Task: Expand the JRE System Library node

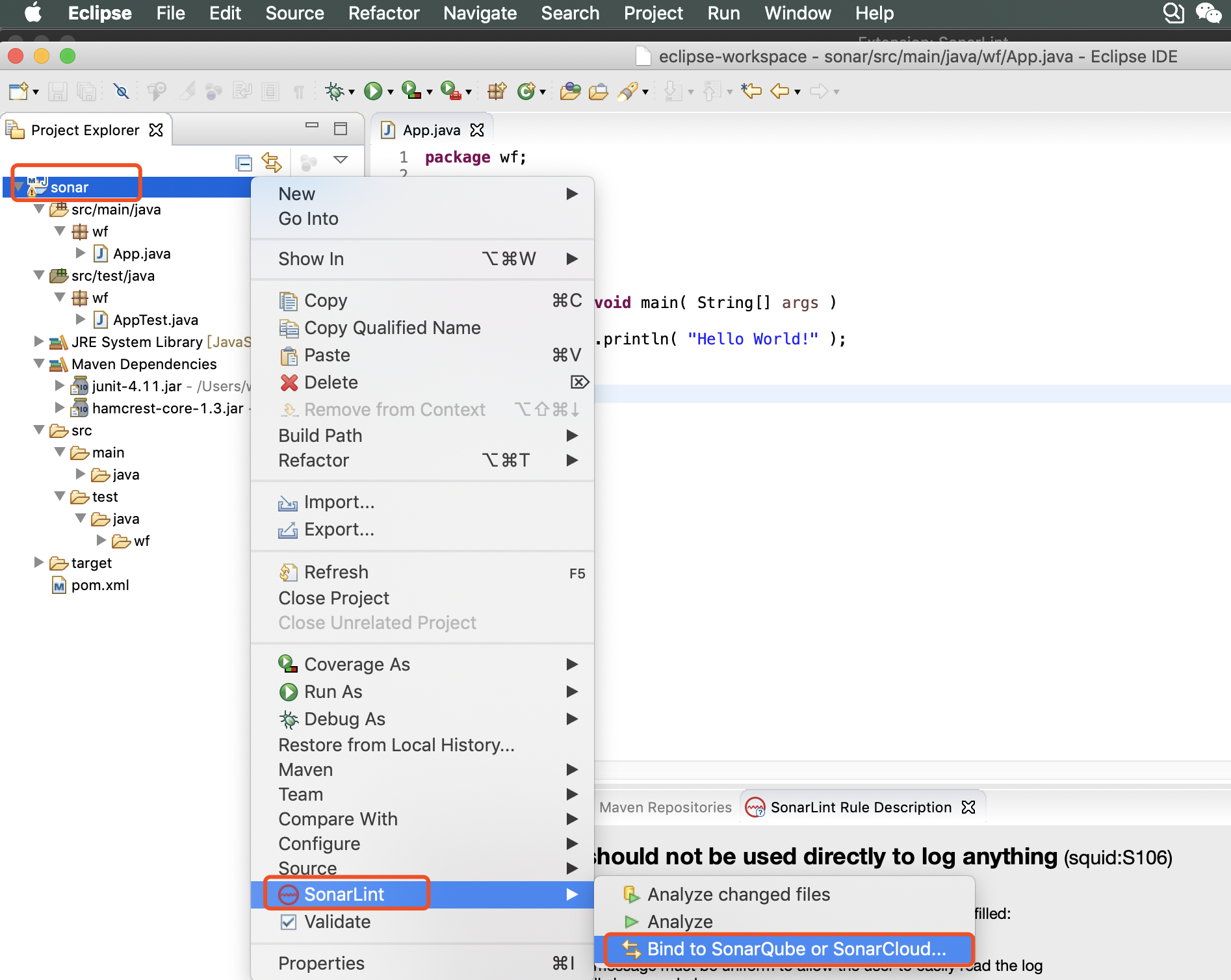Action: click(38, 341)
